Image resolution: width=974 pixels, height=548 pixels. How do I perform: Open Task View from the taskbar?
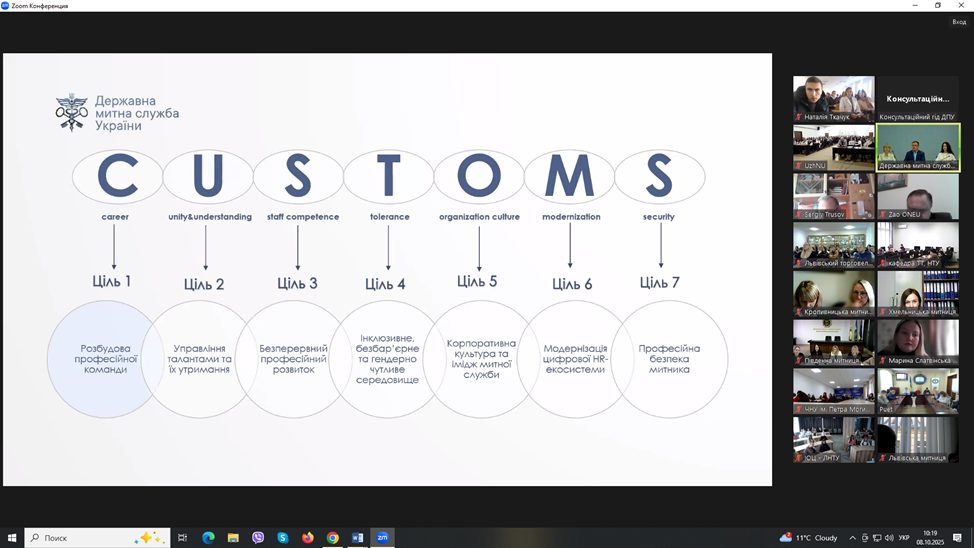point(183,537)
